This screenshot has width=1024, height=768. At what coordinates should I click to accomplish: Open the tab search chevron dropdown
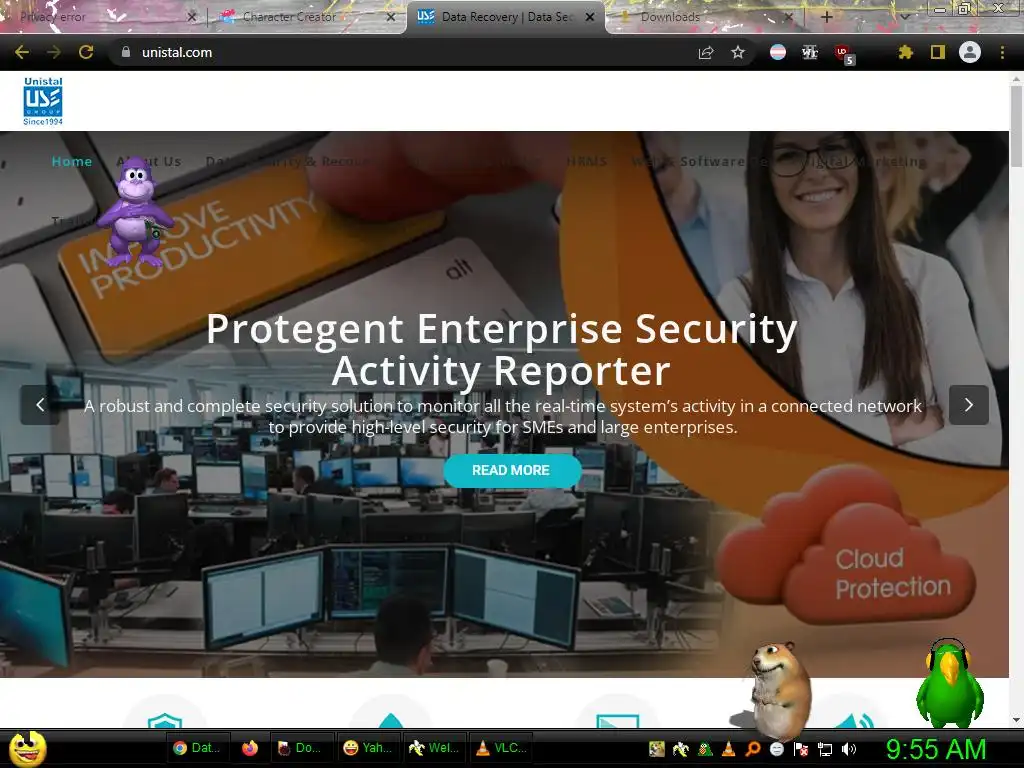(x=905, y=17)
